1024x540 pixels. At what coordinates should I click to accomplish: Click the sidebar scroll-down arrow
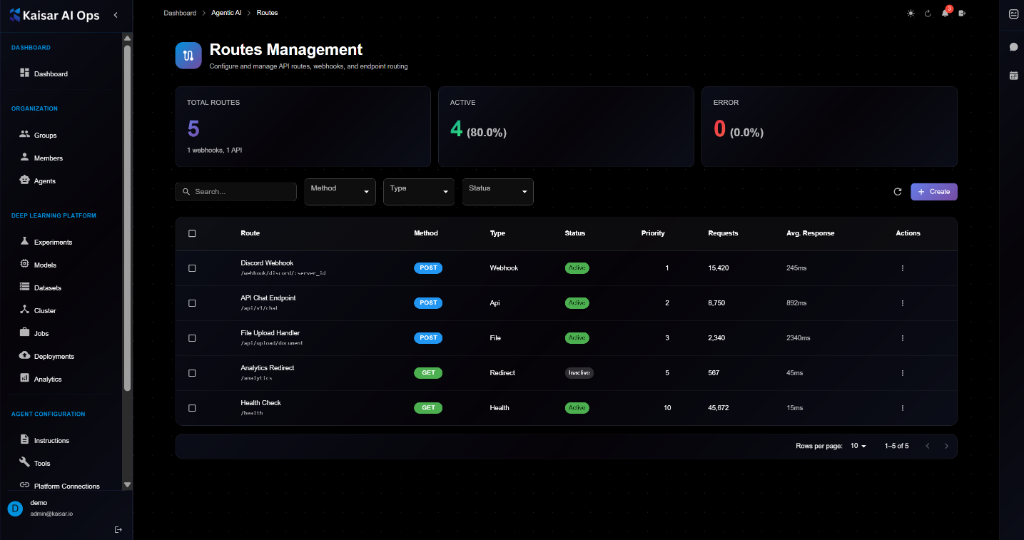(x=127, y=484)
